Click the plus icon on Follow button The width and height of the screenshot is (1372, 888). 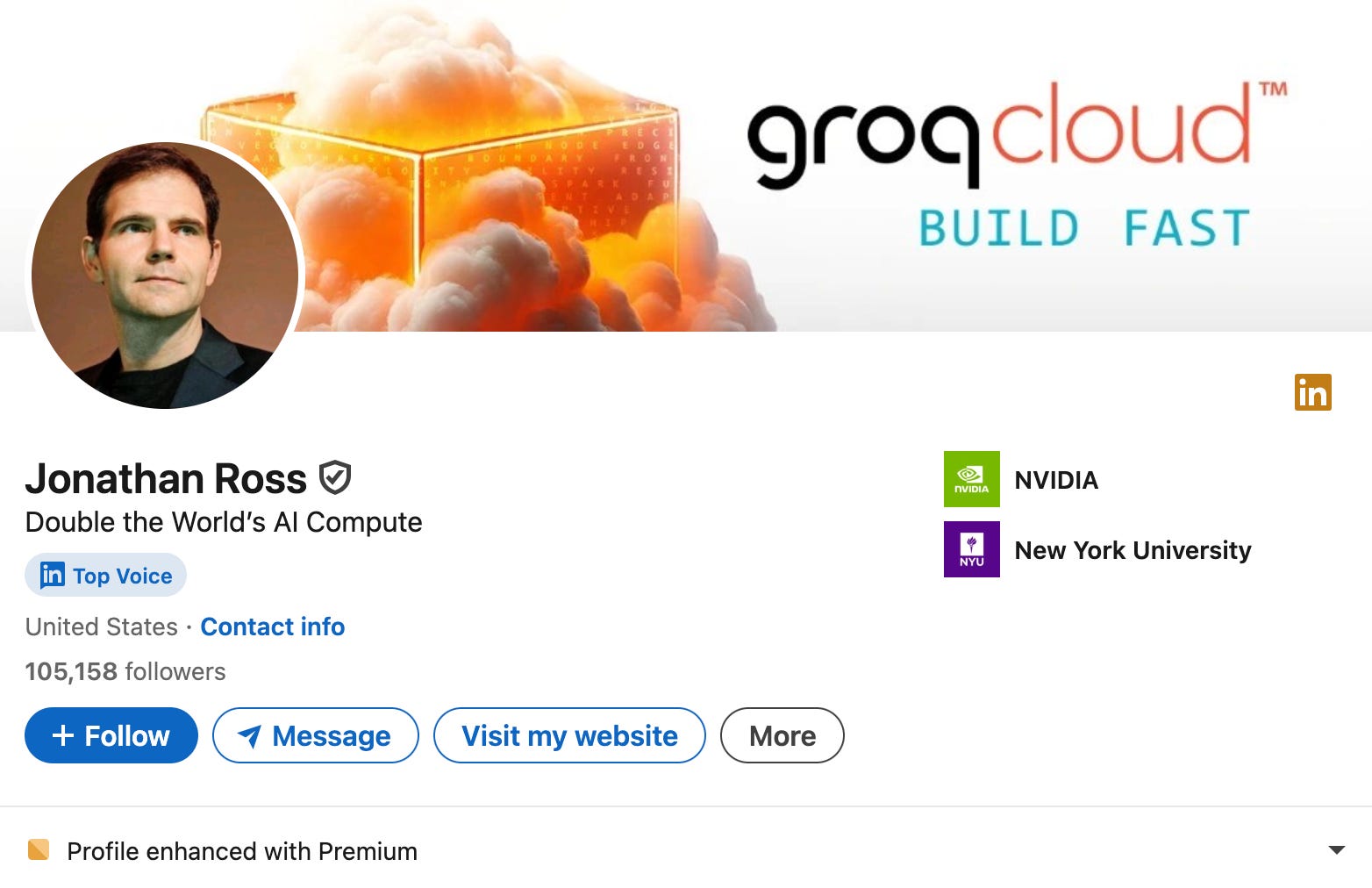pyautogui.click(x=63, y=735)
